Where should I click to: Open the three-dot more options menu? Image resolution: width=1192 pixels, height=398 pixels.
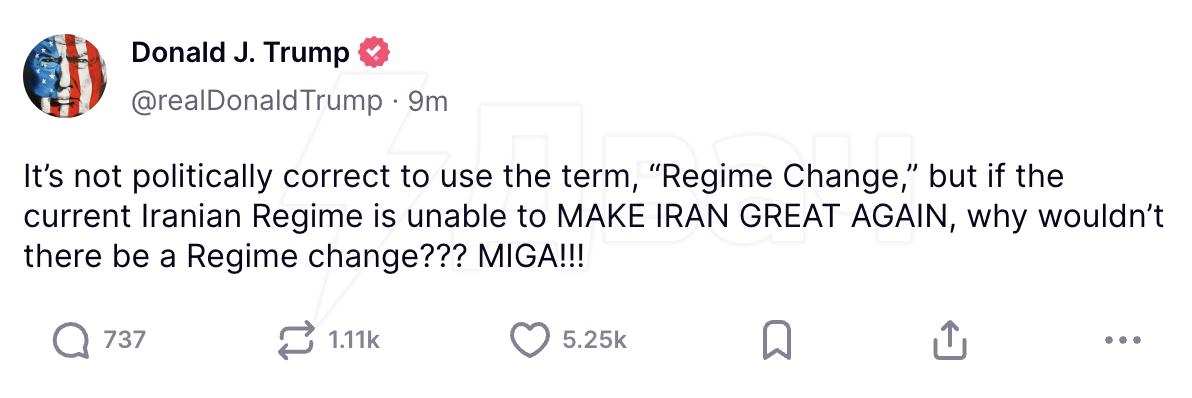[x=1123, y=340]
